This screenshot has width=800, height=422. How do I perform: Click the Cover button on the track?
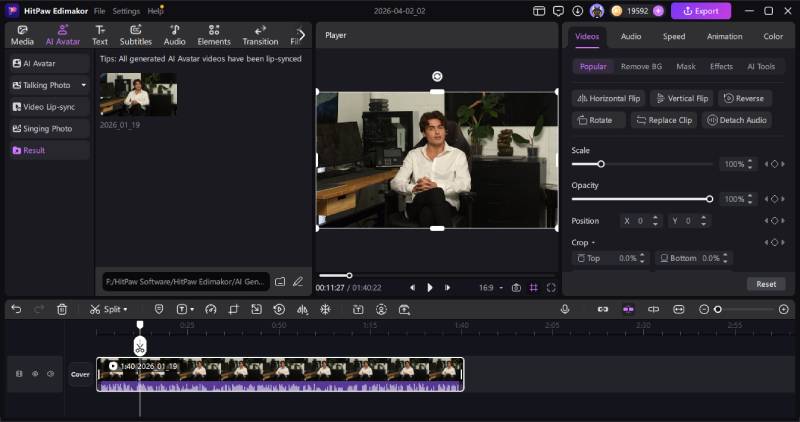[80, 375]
